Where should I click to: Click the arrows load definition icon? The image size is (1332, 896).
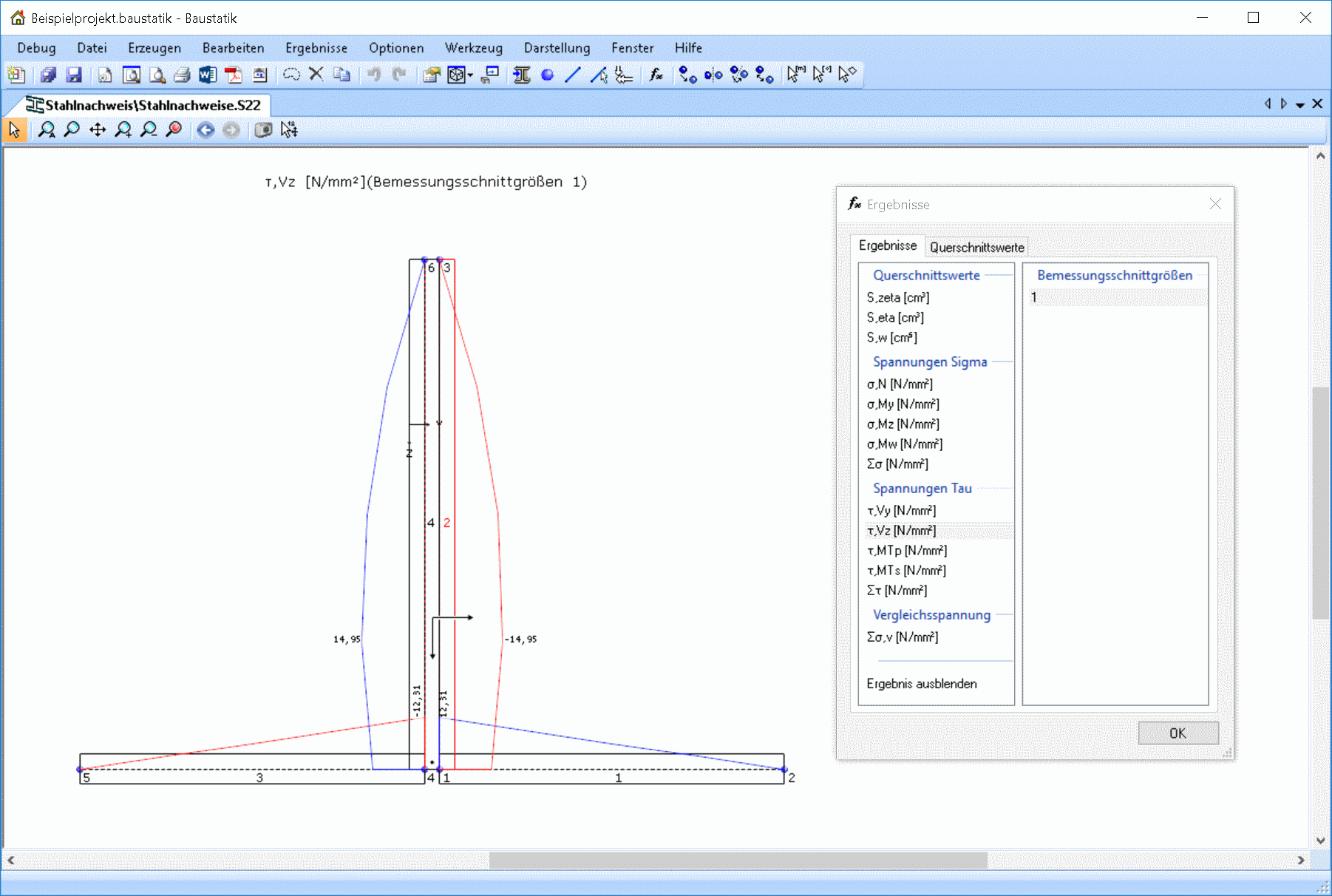click(x=624, y=75)
